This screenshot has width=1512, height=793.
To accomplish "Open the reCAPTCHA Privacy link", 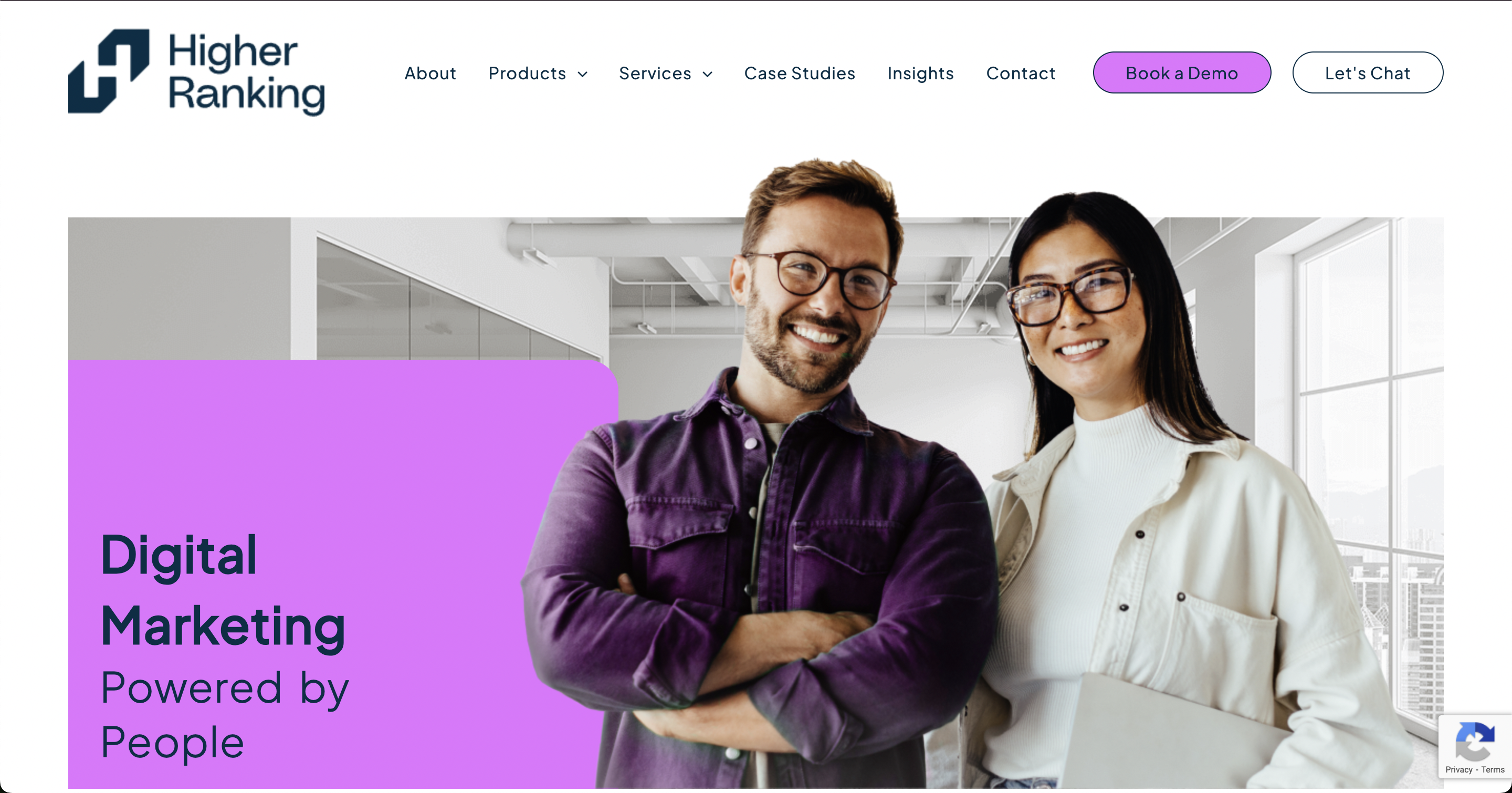I will pos(1458,769).
